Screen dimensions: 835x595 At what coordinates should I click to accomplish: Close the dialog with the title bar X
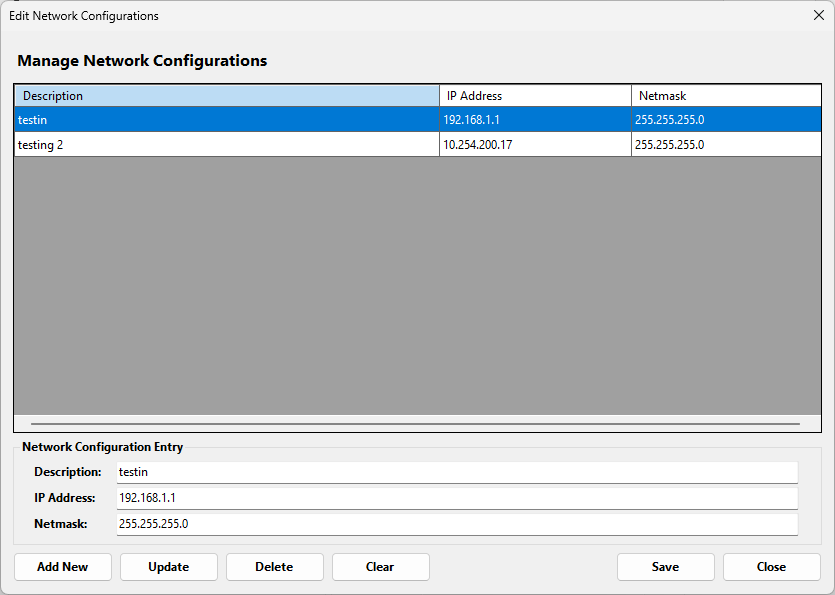click(x=819, y=15)
